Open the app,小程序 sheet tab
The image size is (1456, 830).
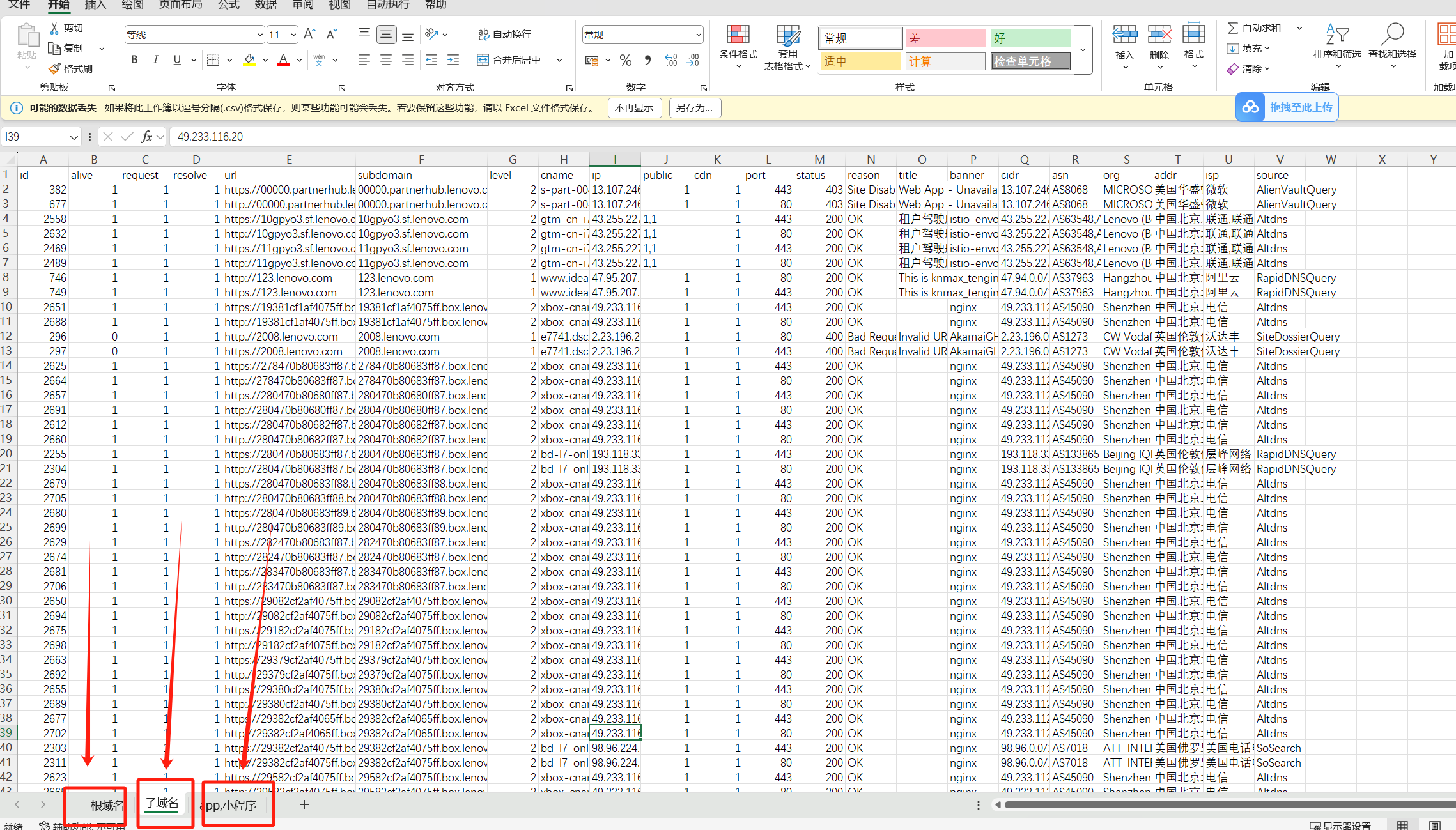pyautogui.click(x=228, y=805)
